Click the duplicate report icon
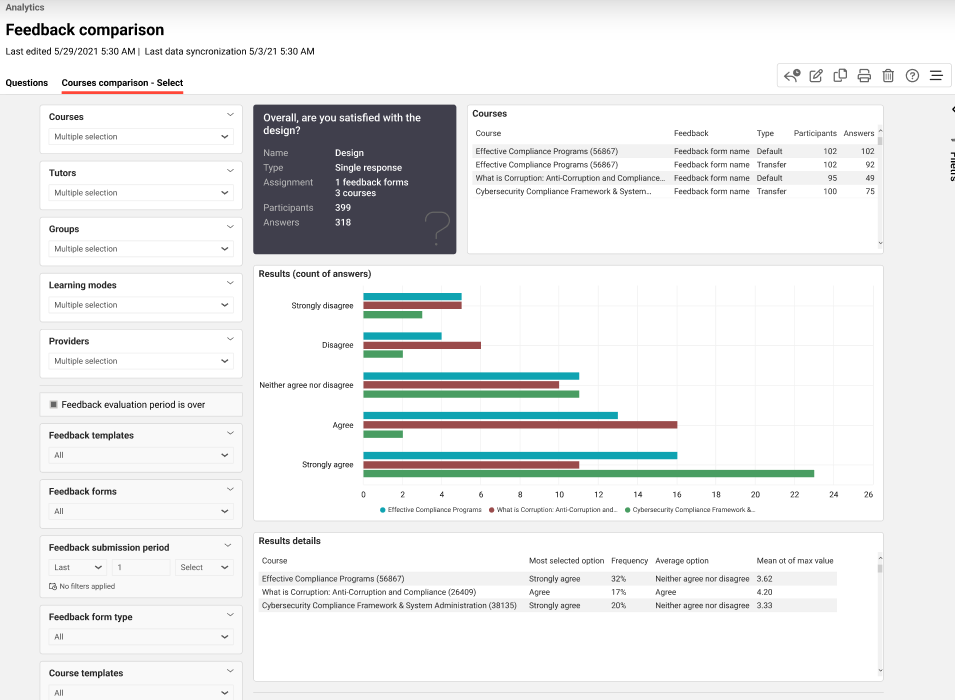955x700 pixels. point(840,76)
